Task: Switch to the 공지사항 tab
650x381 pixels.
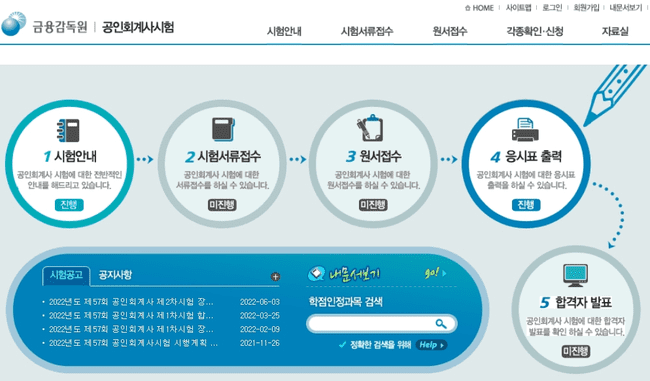Action: (x=115, y=275)
